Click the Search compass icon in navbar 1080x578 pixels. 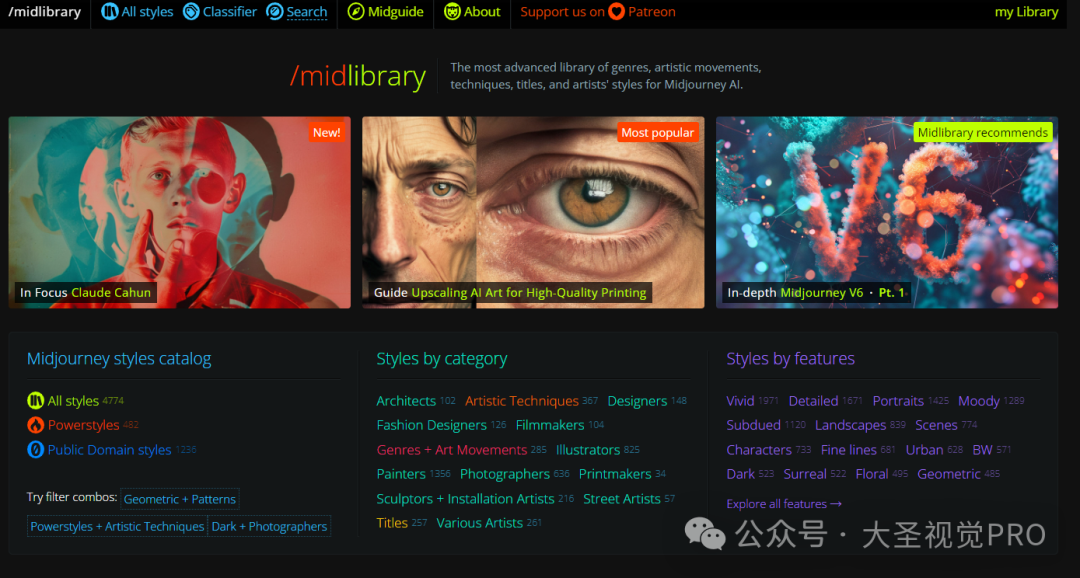pyautogui.click(x=274, y=12)
